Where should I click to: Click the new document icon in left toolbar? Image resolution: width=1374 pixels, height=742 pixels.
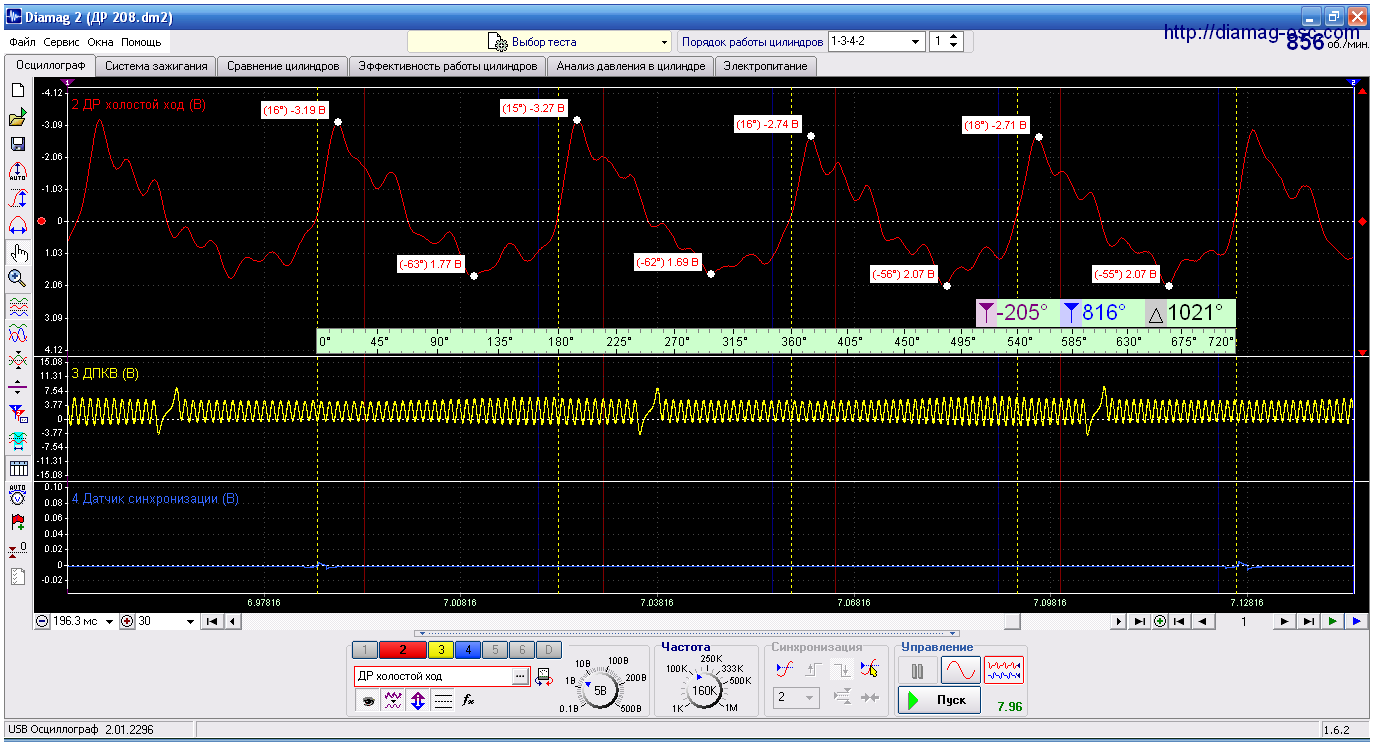[x=17, y=91]
